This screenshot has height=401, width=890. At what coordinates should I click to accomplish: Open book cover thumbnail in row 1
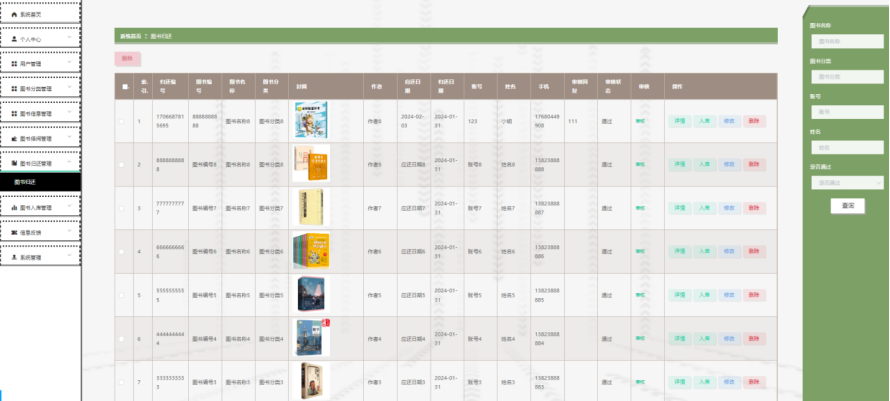311,120
